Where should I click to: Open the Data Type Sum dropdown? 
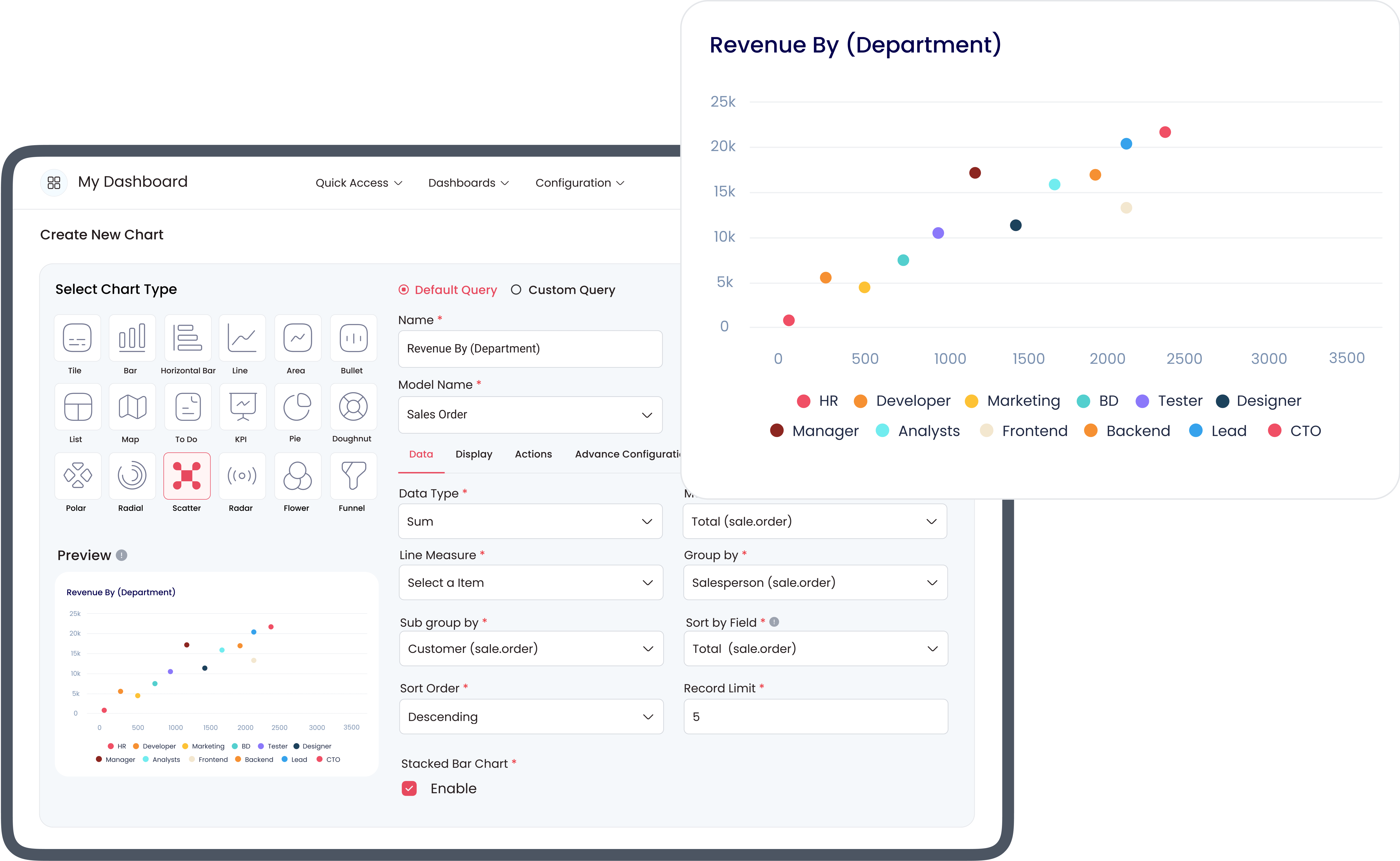click(x=530, y=521)
